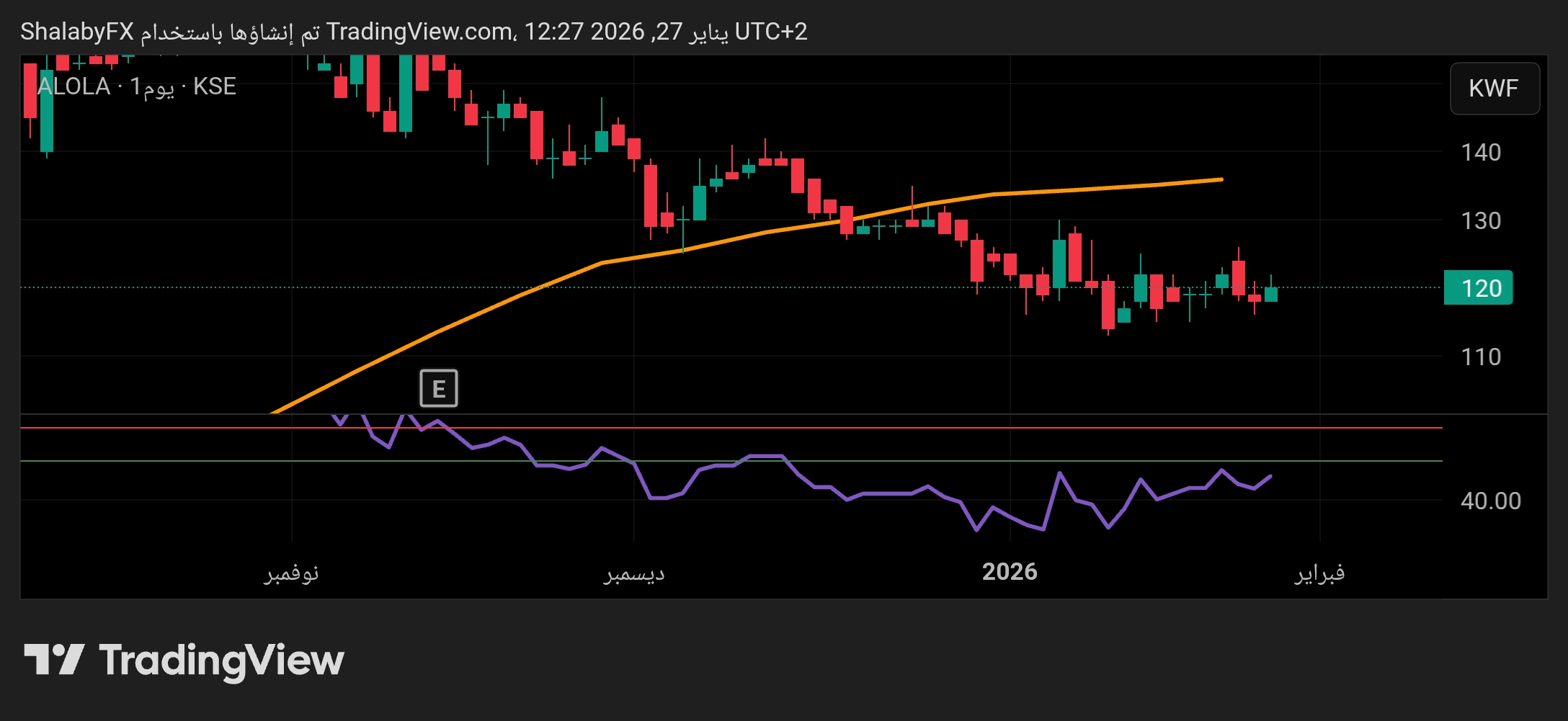1568x721 pixels.
Task: Click the TradingView wordmark text
Action: [222, 660]
